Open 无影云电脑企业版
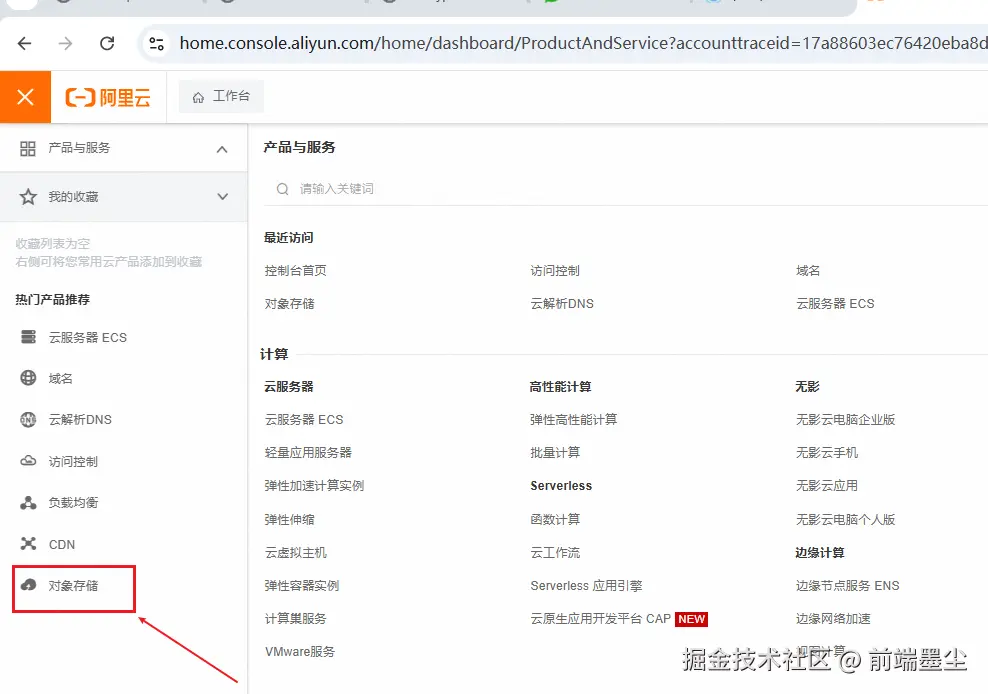This screenshot has height=694, width=988. click(845, 420)
